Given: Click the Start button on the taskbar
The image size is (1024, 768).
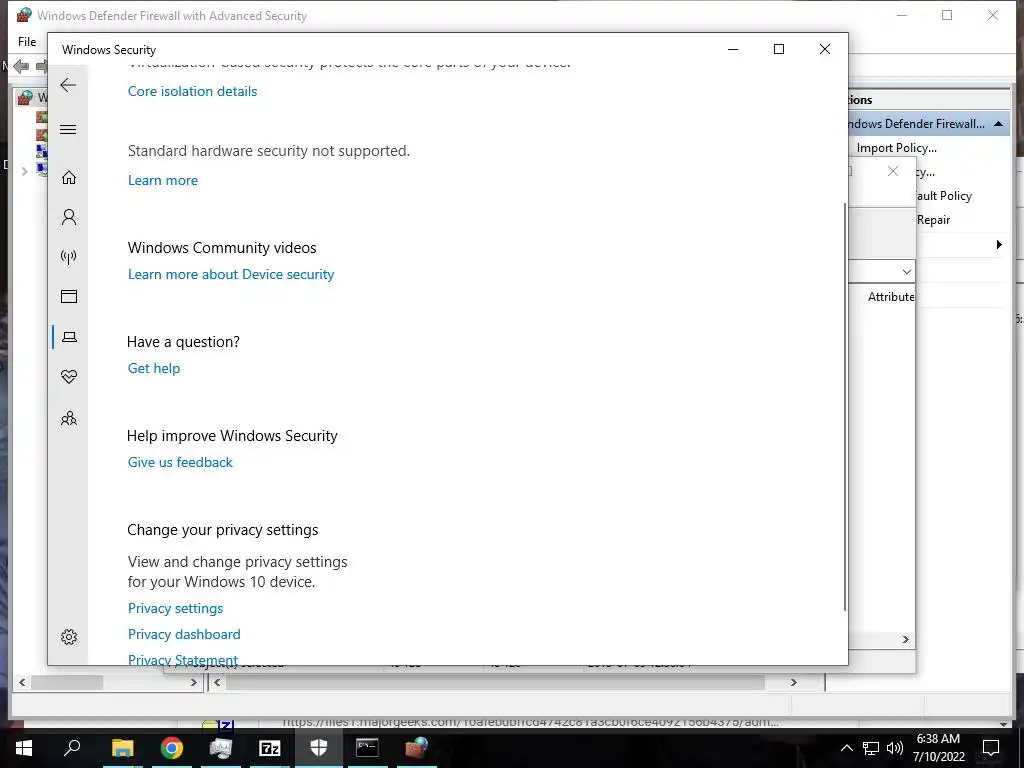Looking at the screenshot, I should [24, 748].
